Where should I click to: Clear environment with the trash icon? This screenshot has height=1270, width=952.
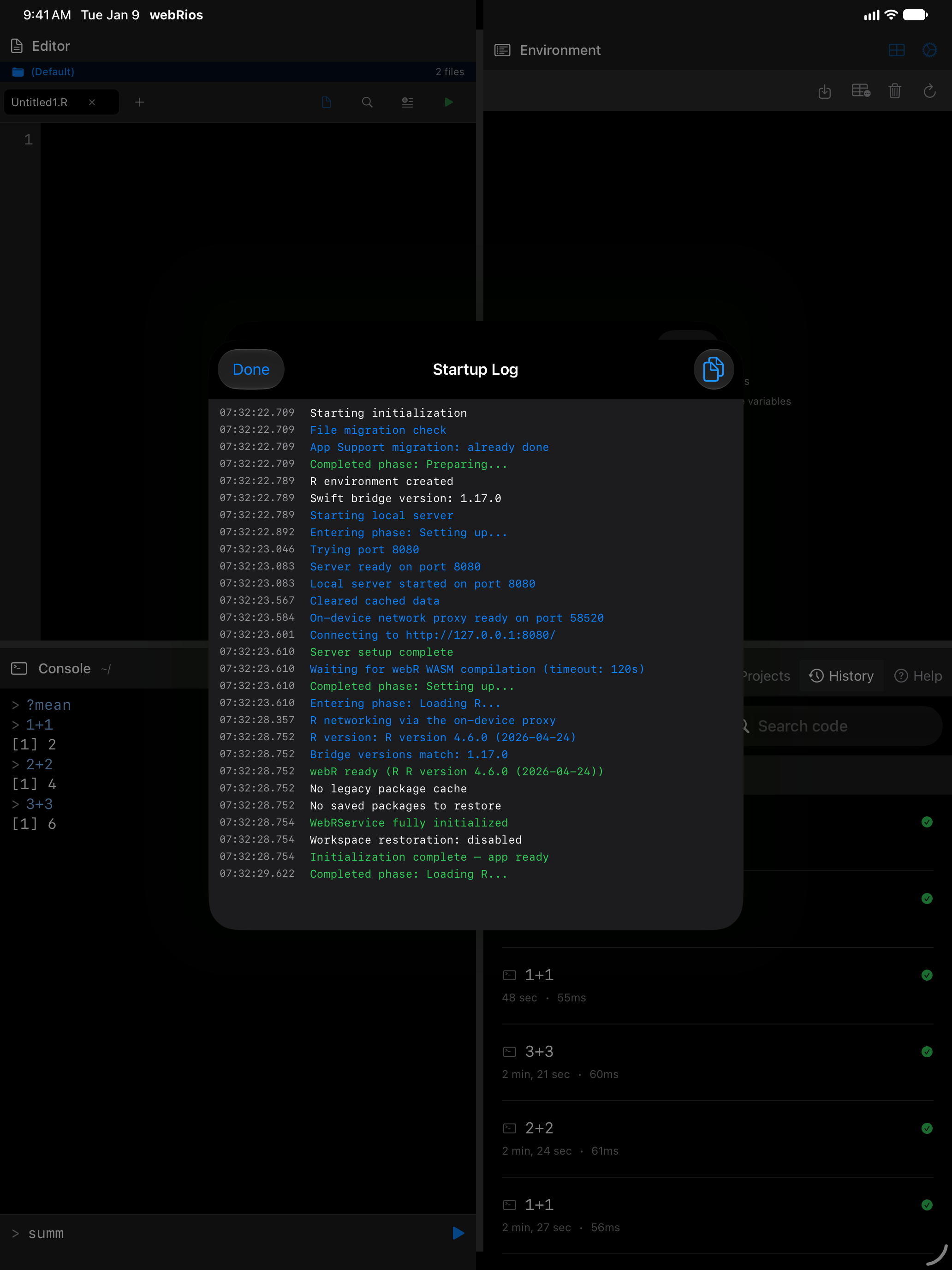895,91
